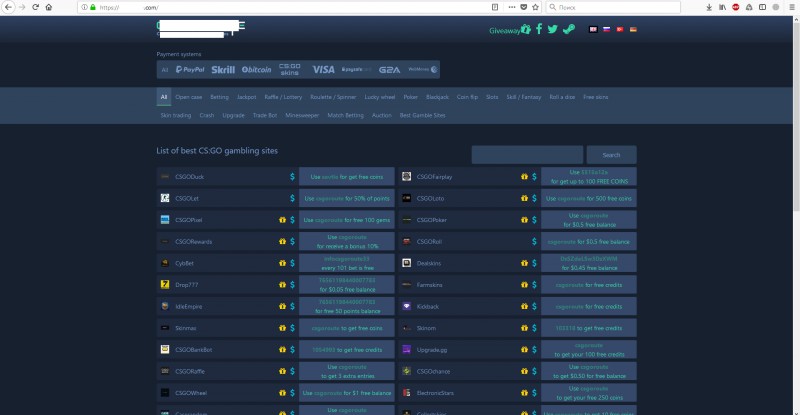Open the Open case category

point(189,97)
